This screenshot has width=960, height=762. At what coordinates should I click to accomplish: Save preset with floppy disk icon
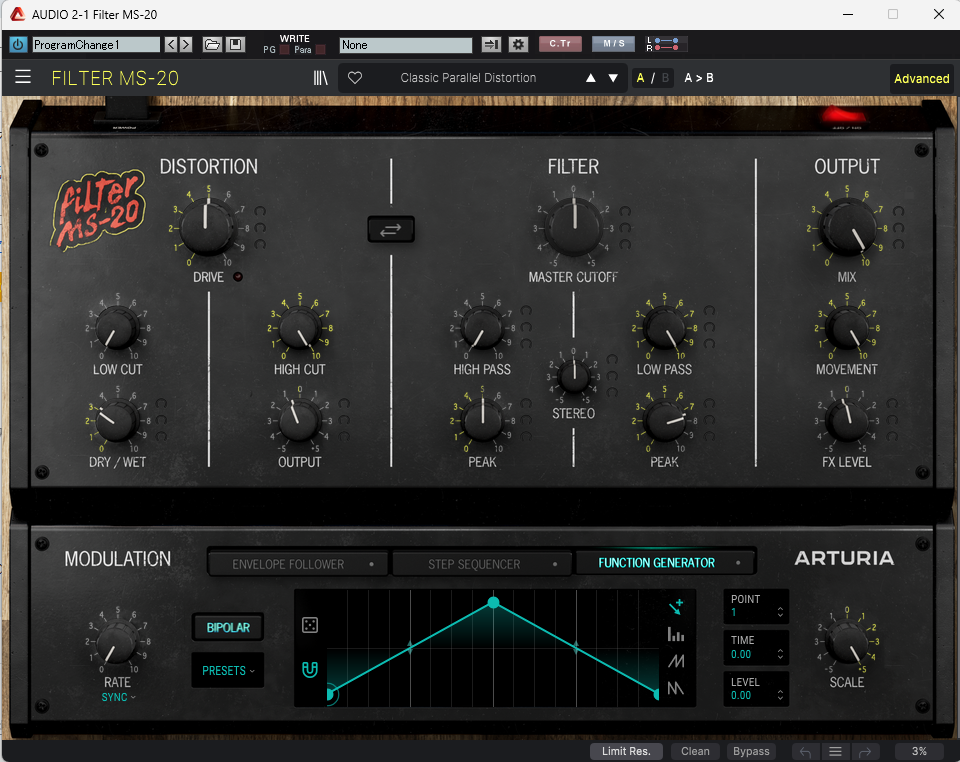236,45
